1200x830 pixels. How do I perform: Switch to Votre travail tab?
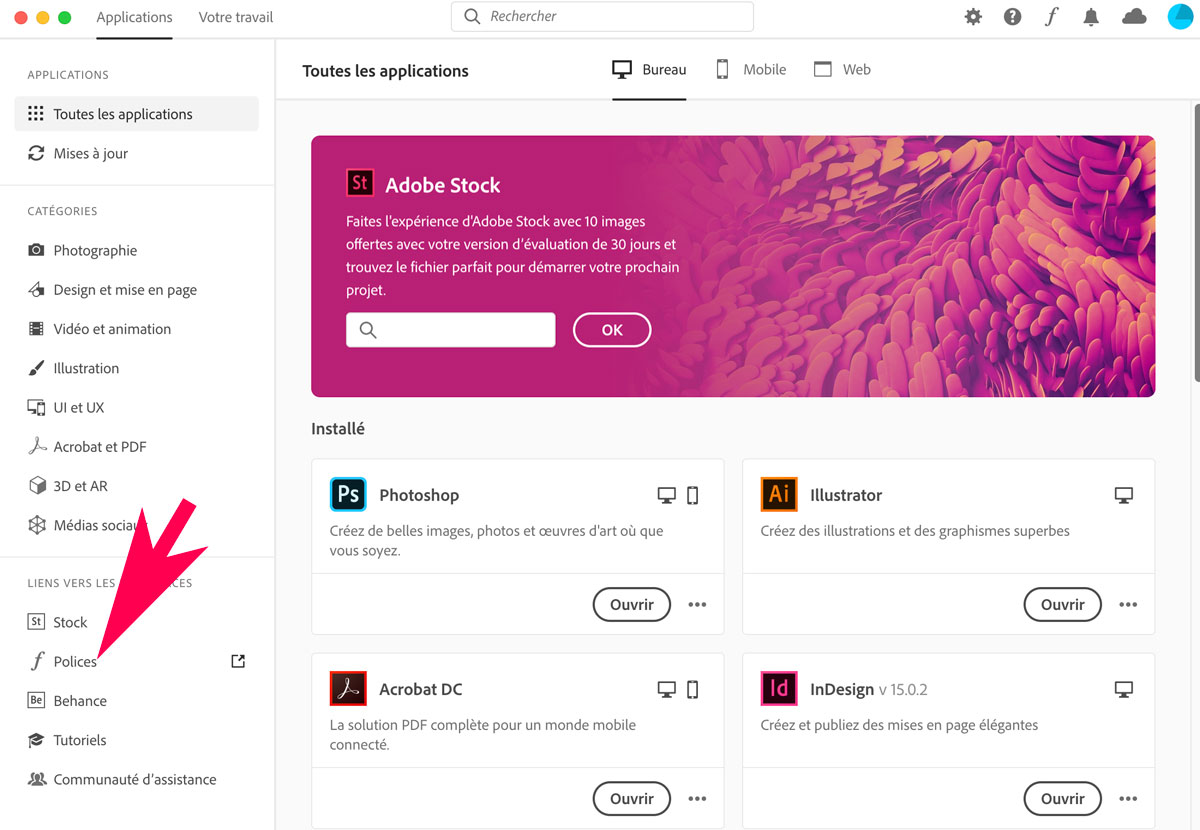[x=236, y=17]
